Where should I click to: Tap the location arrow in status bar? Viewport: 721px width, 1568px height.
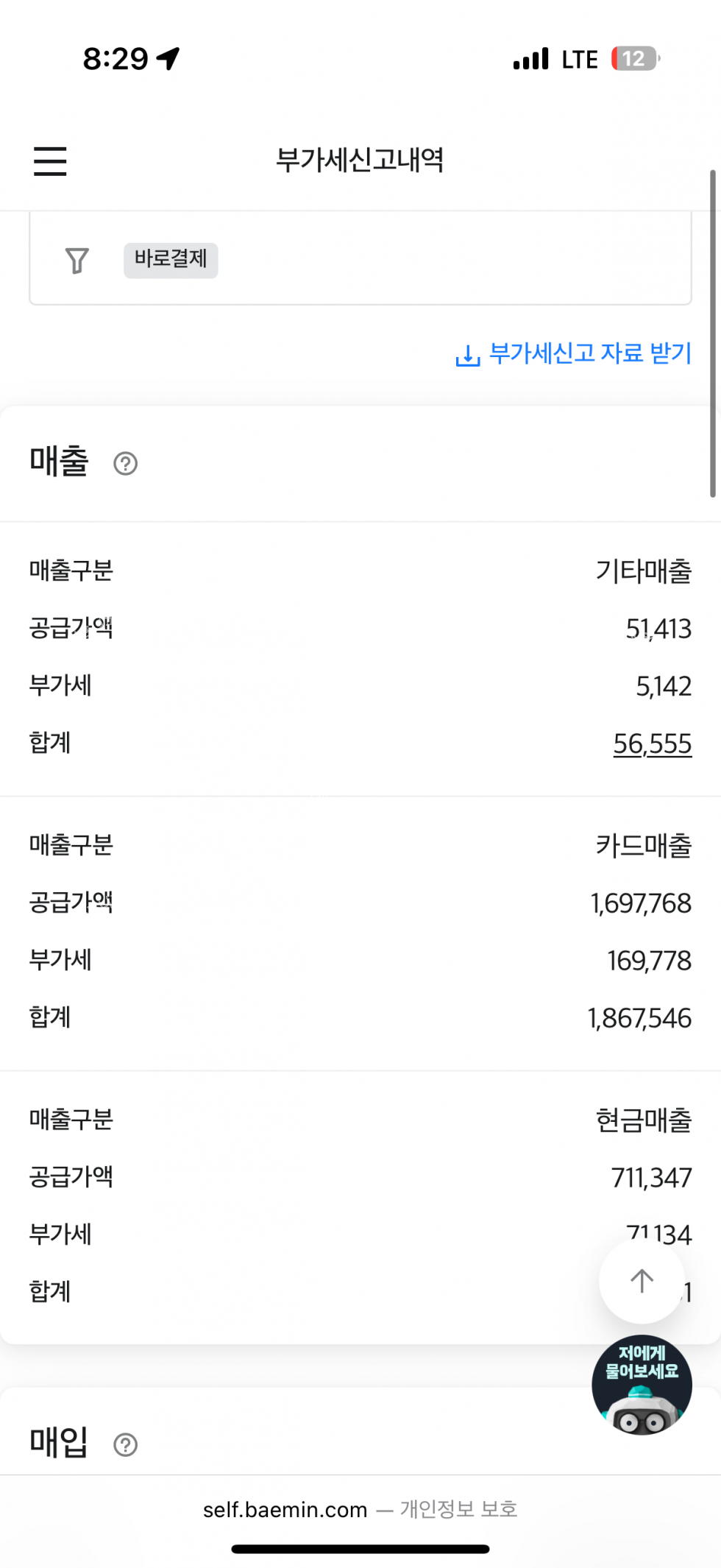pos(168,58)
